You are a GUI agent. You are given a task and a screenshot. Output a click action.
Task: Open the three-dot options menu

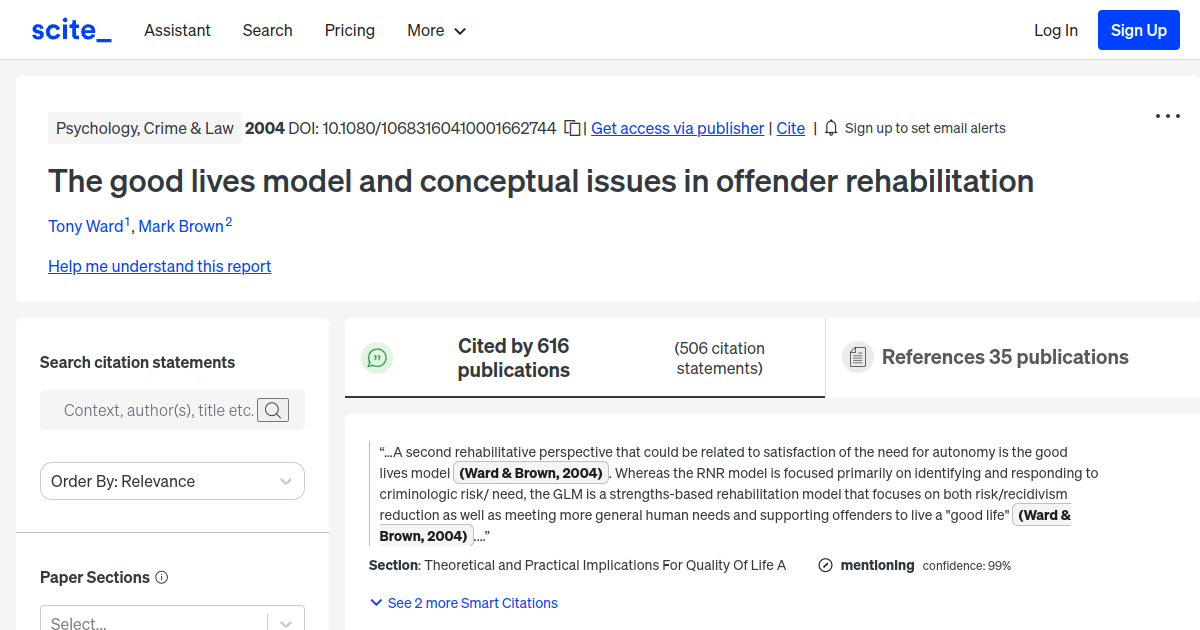click(x=1167, y=116)
